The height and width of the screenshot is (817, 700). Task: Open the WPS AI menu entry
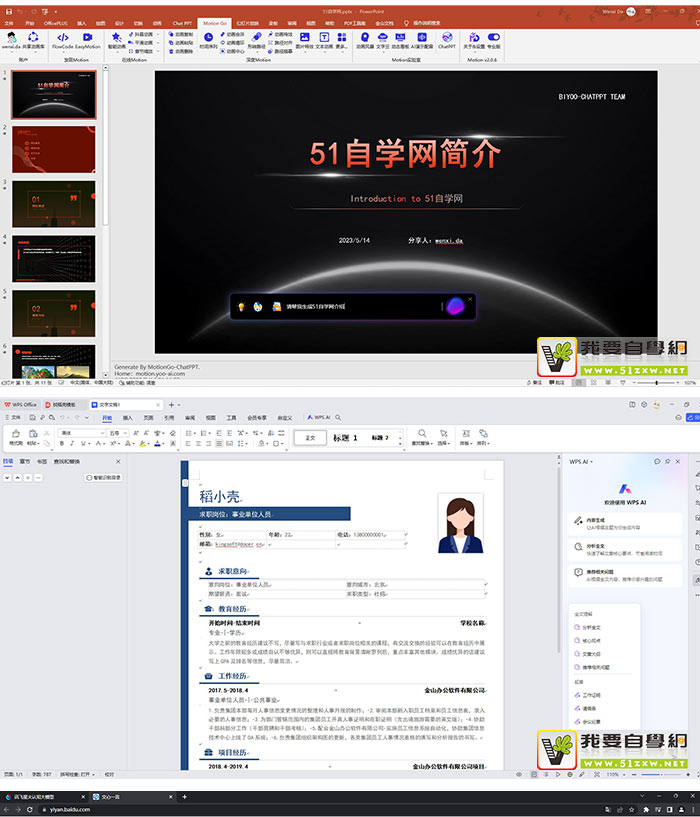click(319, 417)
